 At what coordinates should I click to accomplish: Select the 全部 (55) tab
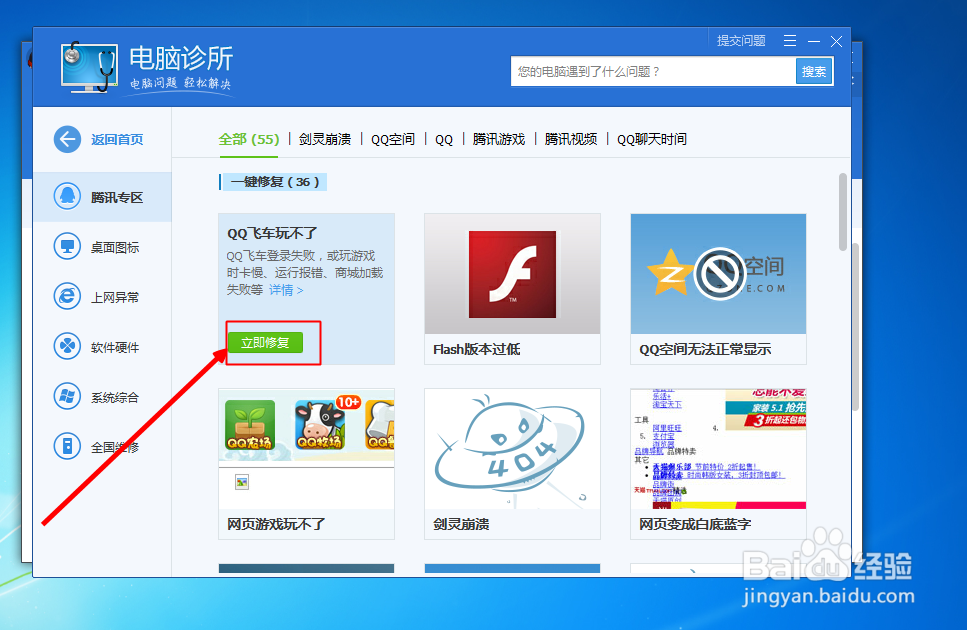point(249,139)
